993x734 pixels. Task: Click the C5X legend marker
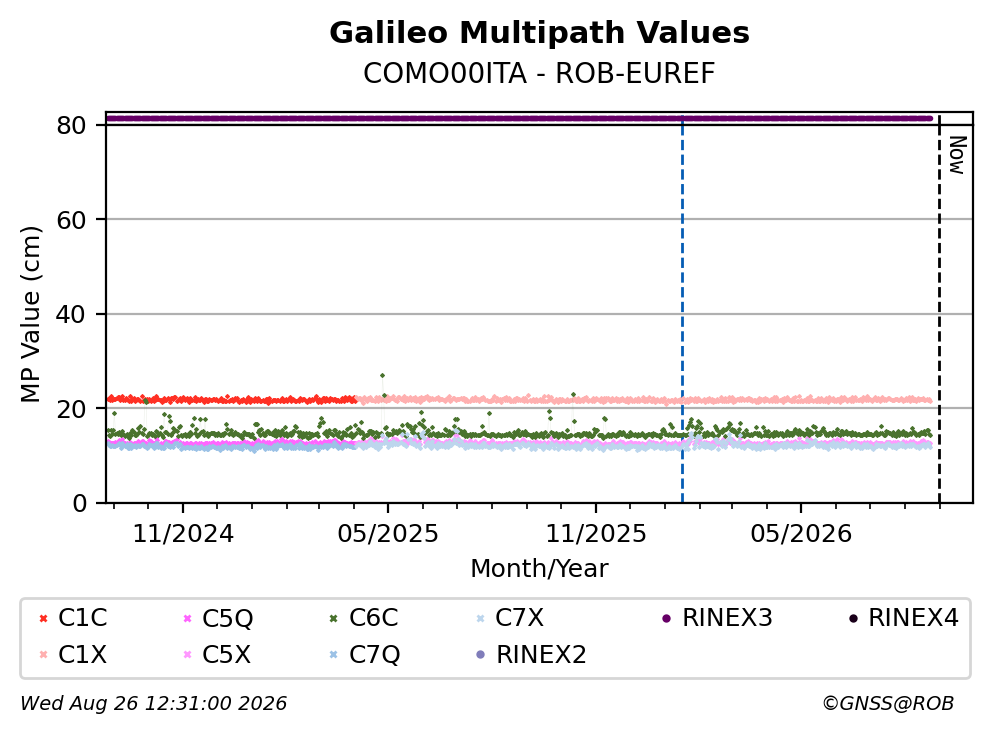point(187,654)
